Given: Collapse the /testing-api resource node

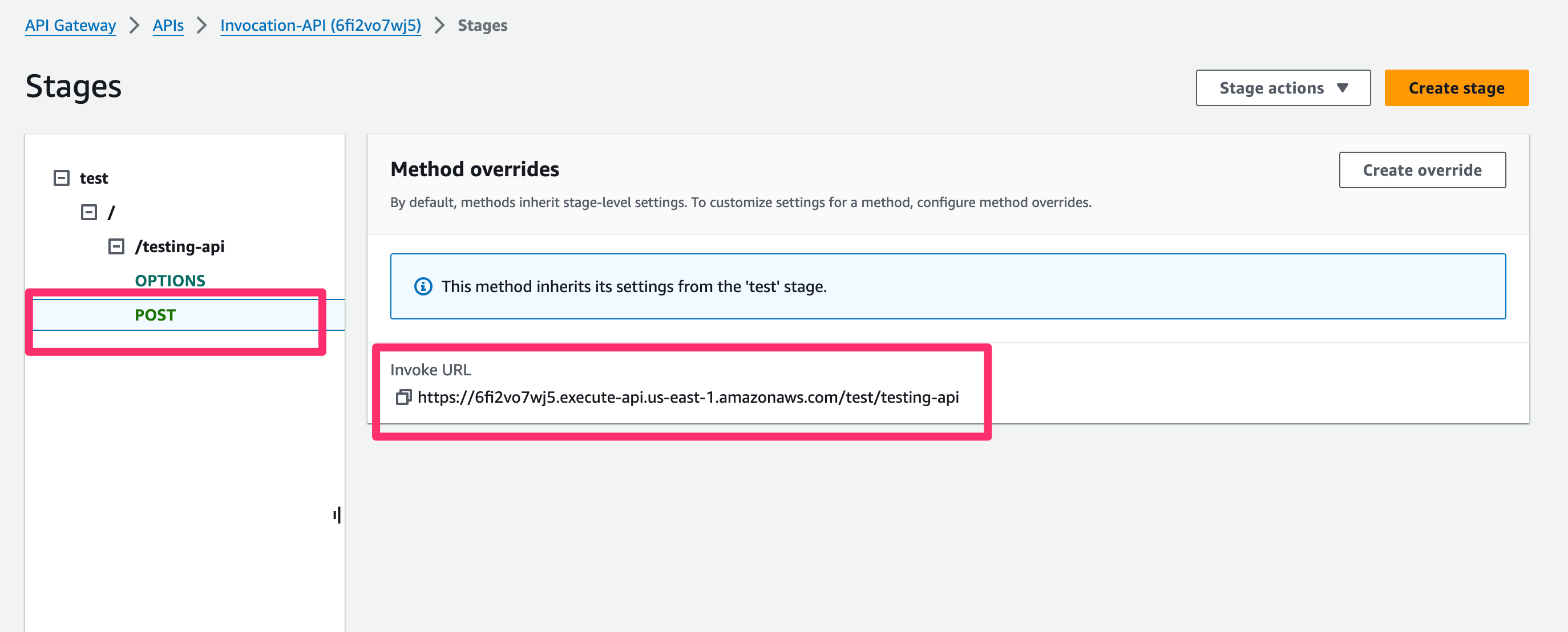Looking at the screenshot, I should coord(116,246).
